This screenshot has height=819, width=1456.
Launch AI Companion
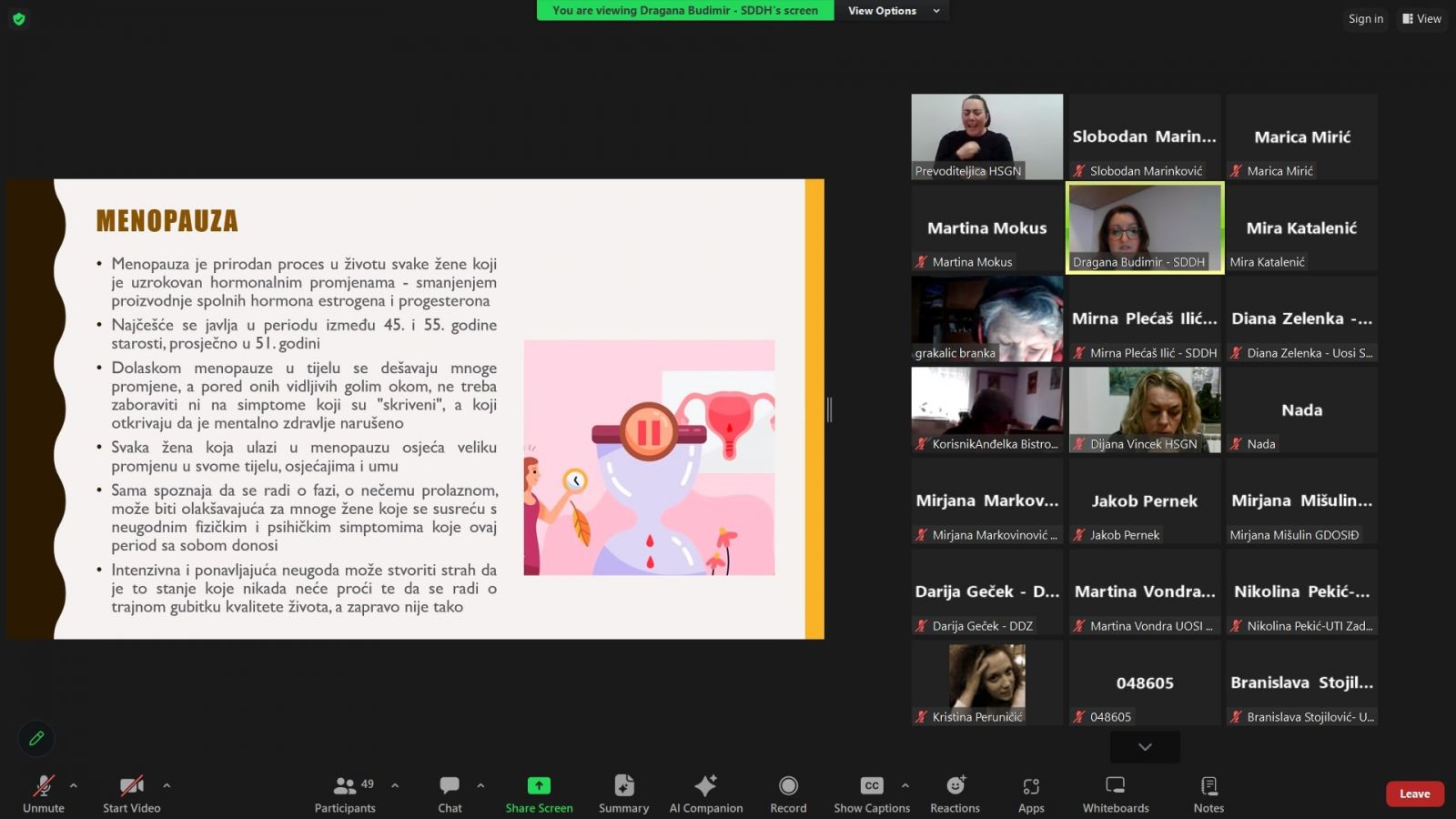tap(705, 793)
